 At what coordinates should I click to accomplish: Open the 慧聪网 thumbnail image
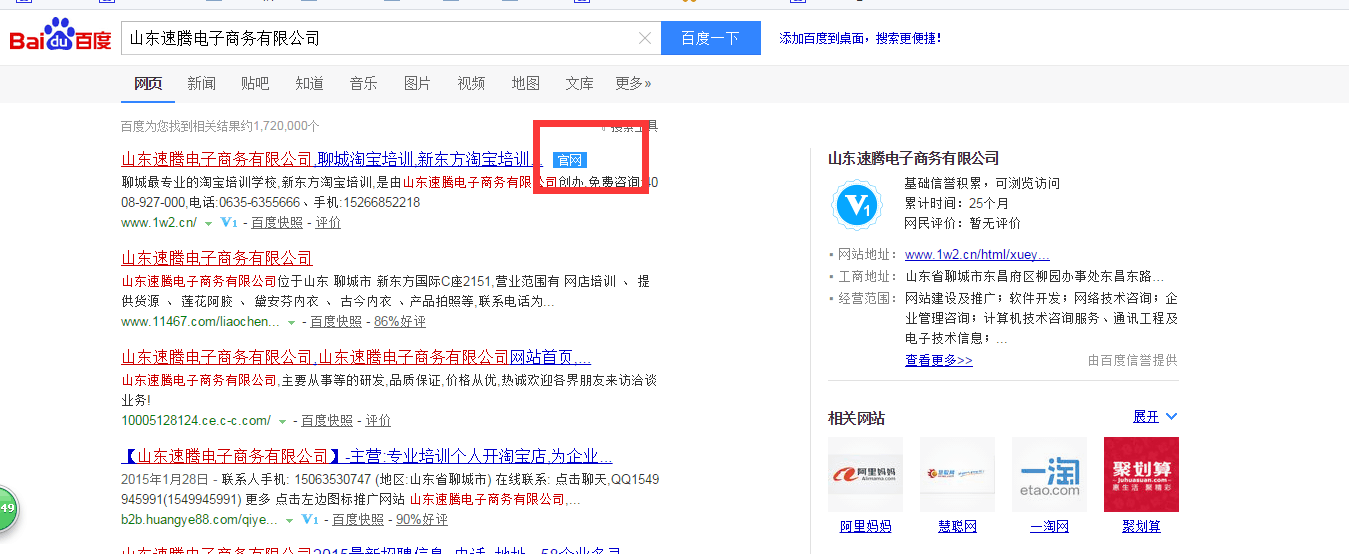[x=957, y=474]
